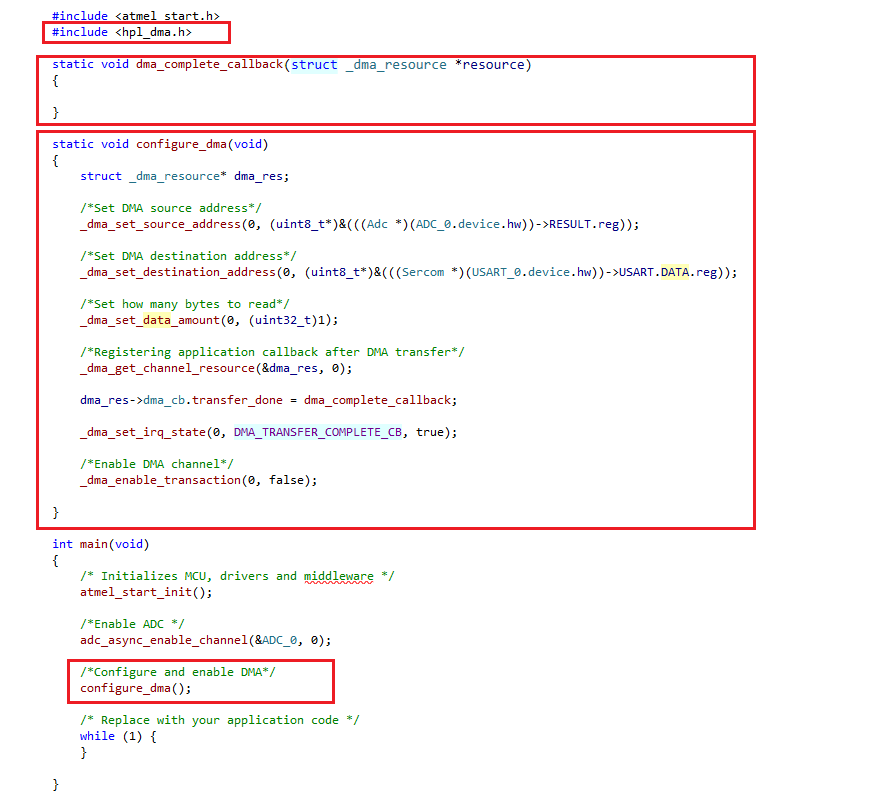The image size is (888, 795).
Task: Click the configure_dma() call inside main
Action: (135, 688)
